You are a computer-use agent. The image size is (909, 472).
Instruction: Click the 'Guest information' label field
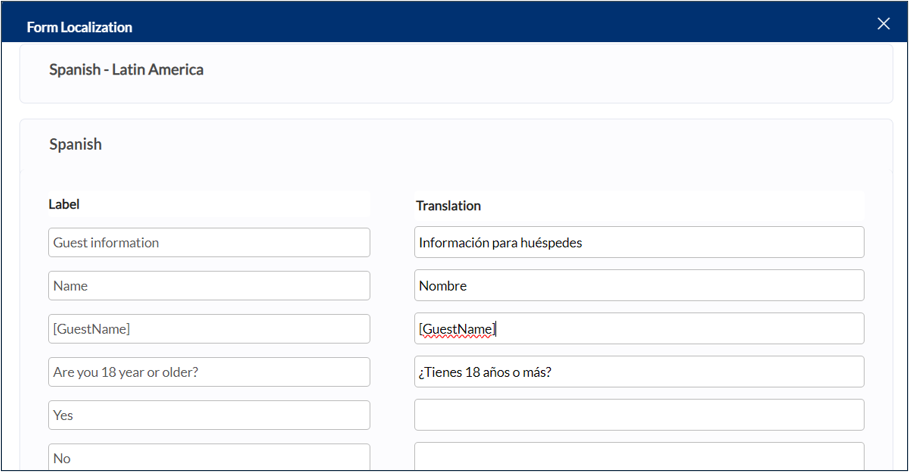point(209,242)
